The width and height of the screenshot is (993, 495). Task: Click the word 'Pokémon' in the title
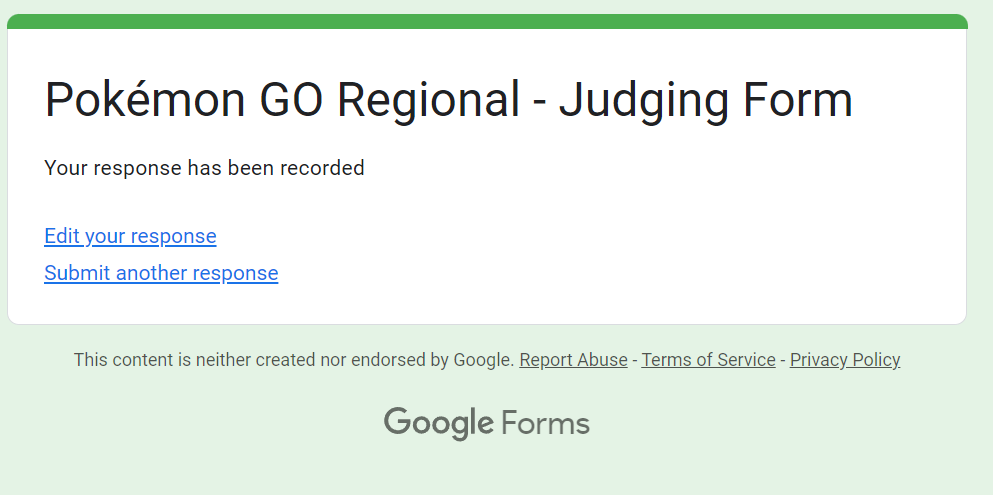point(145,101)
